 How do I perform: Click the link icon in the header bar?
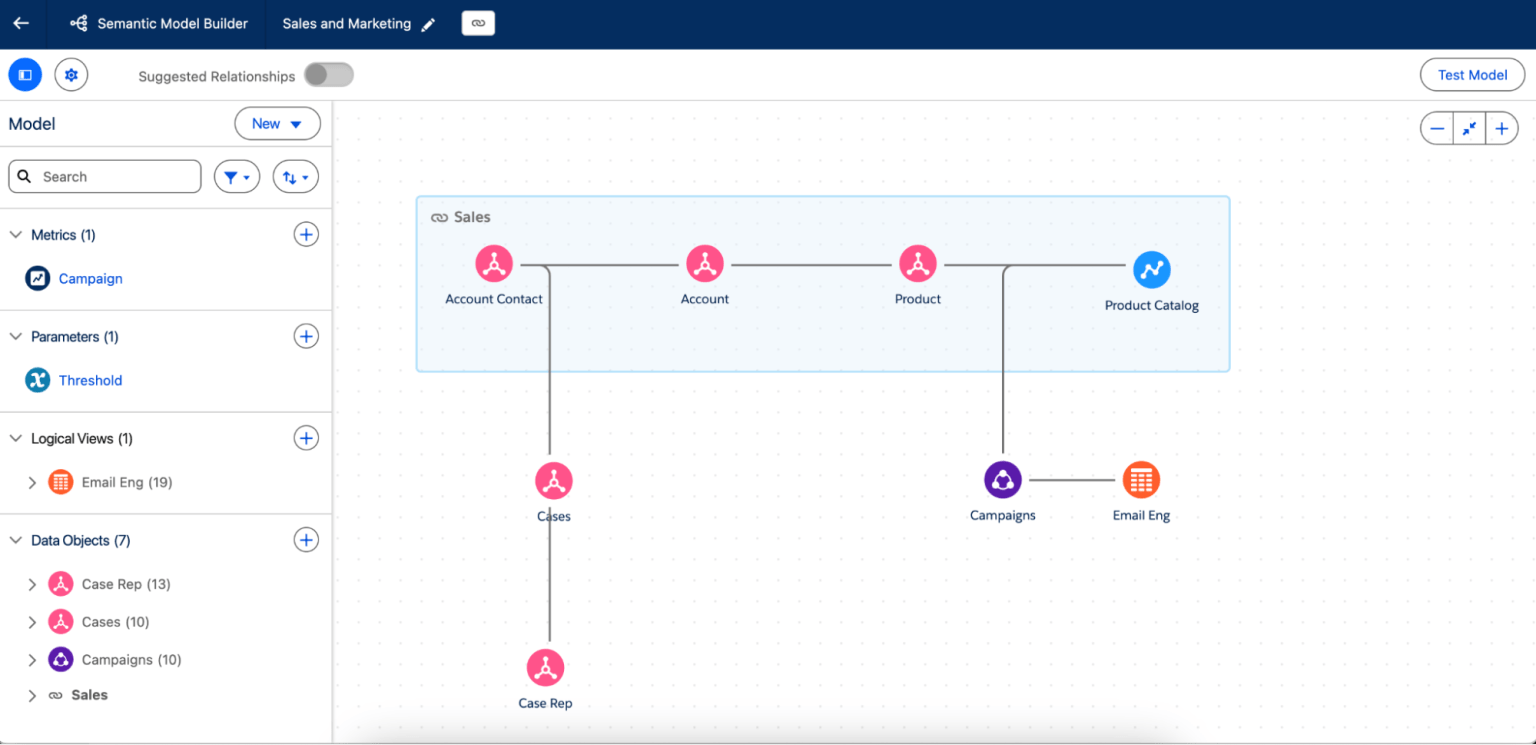(x=478, y=22)
